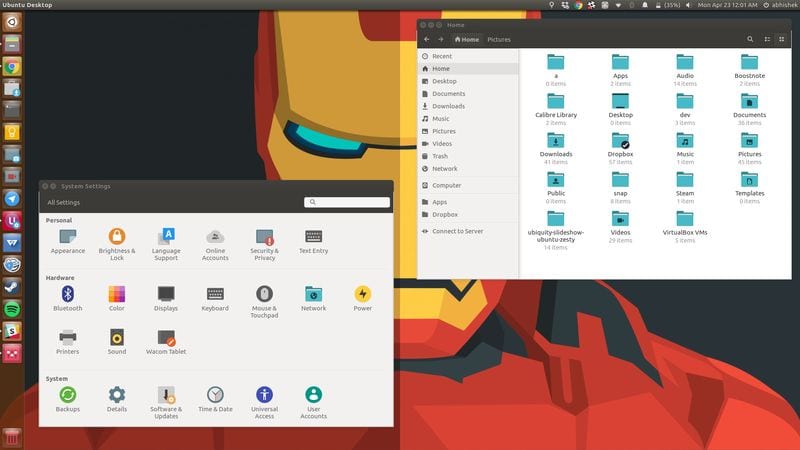Select the Public folder
800x450 pixels.
[556, 187]
